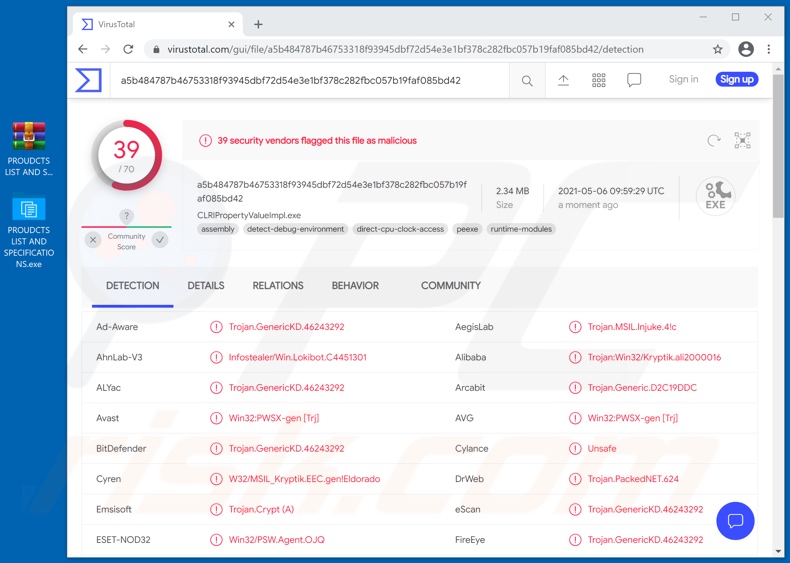Open a new browser tab

coord(258,24)
